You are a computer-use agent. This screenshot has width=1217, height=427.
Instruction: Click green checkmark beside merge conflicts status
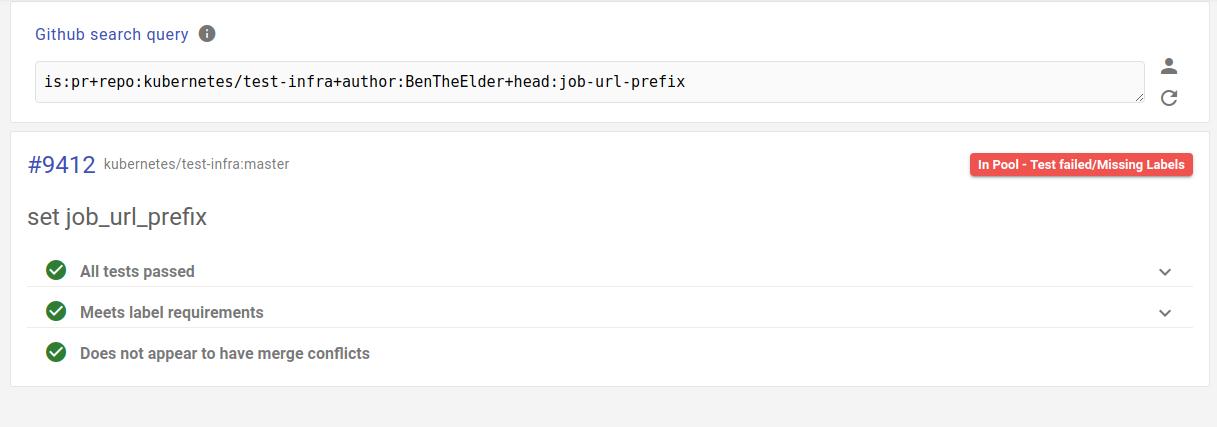(x=56, y=352)
